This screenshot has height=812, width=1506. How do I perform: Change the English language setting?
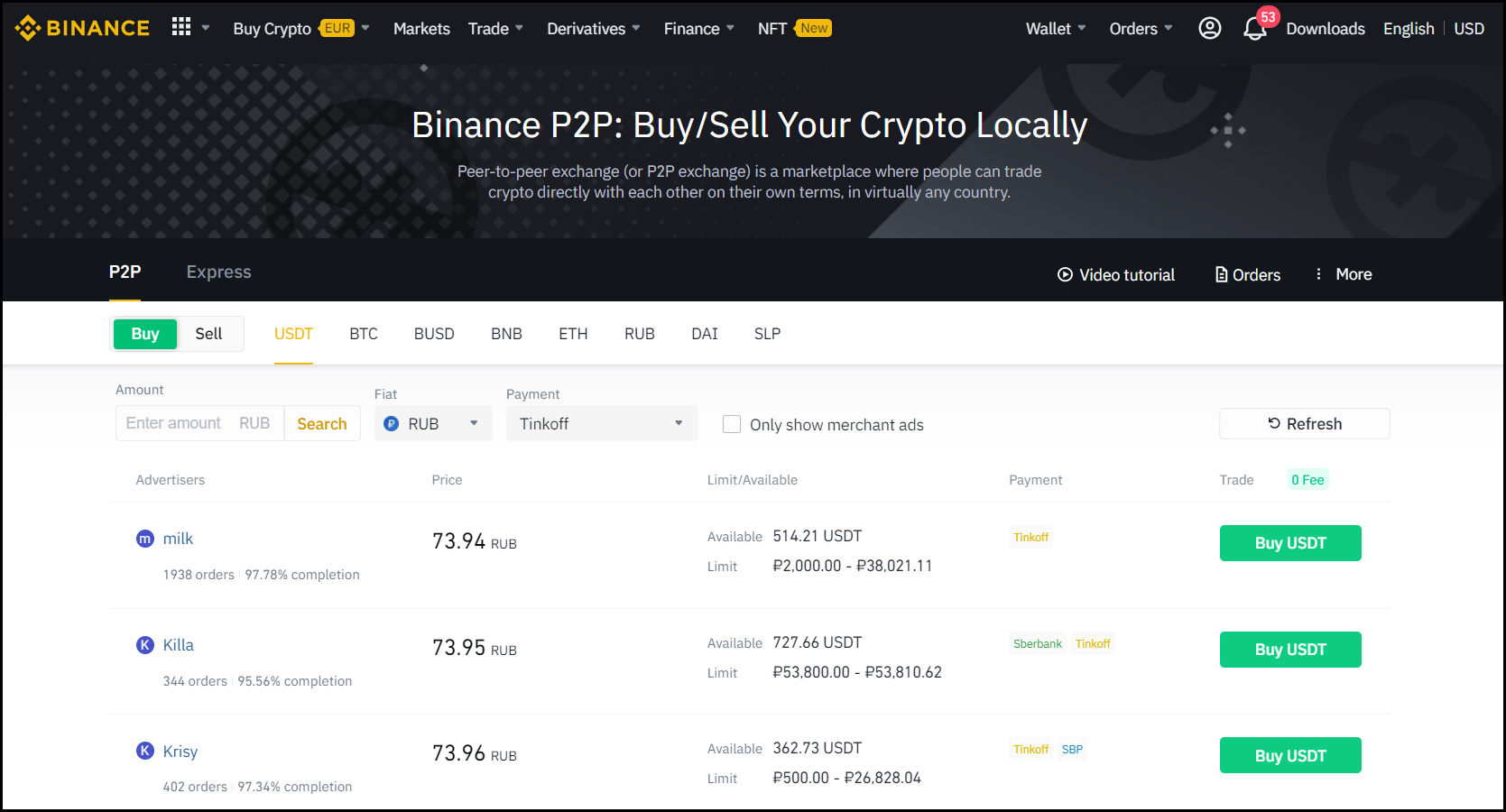click(1409, 29)
